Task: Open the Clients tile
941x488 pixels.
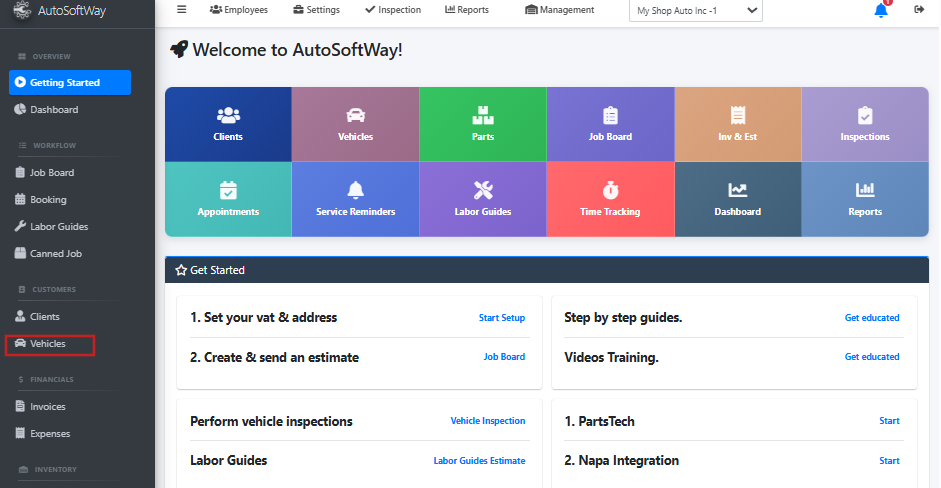Action: pos(228,124)
